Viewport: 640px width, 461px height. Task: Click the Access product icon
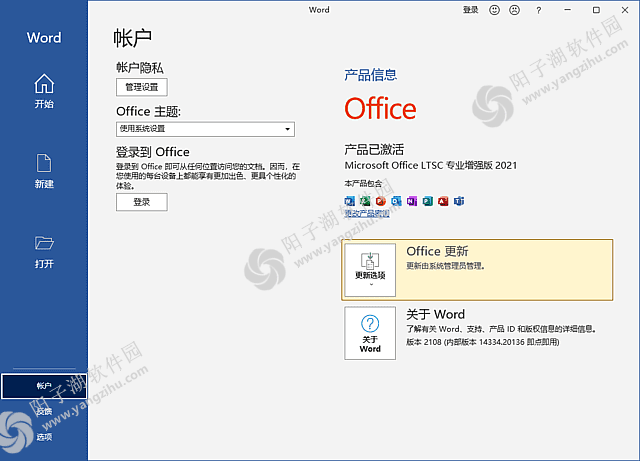click(443, 201)
